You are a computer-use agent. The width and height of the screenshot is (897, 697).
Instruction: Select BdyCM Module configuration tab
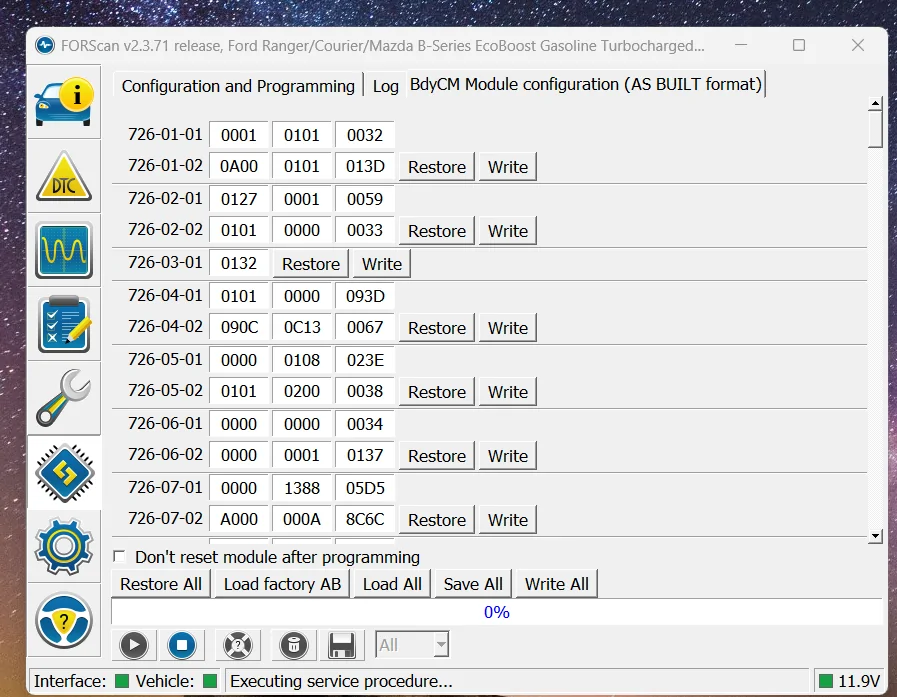(x=586, y=84)
